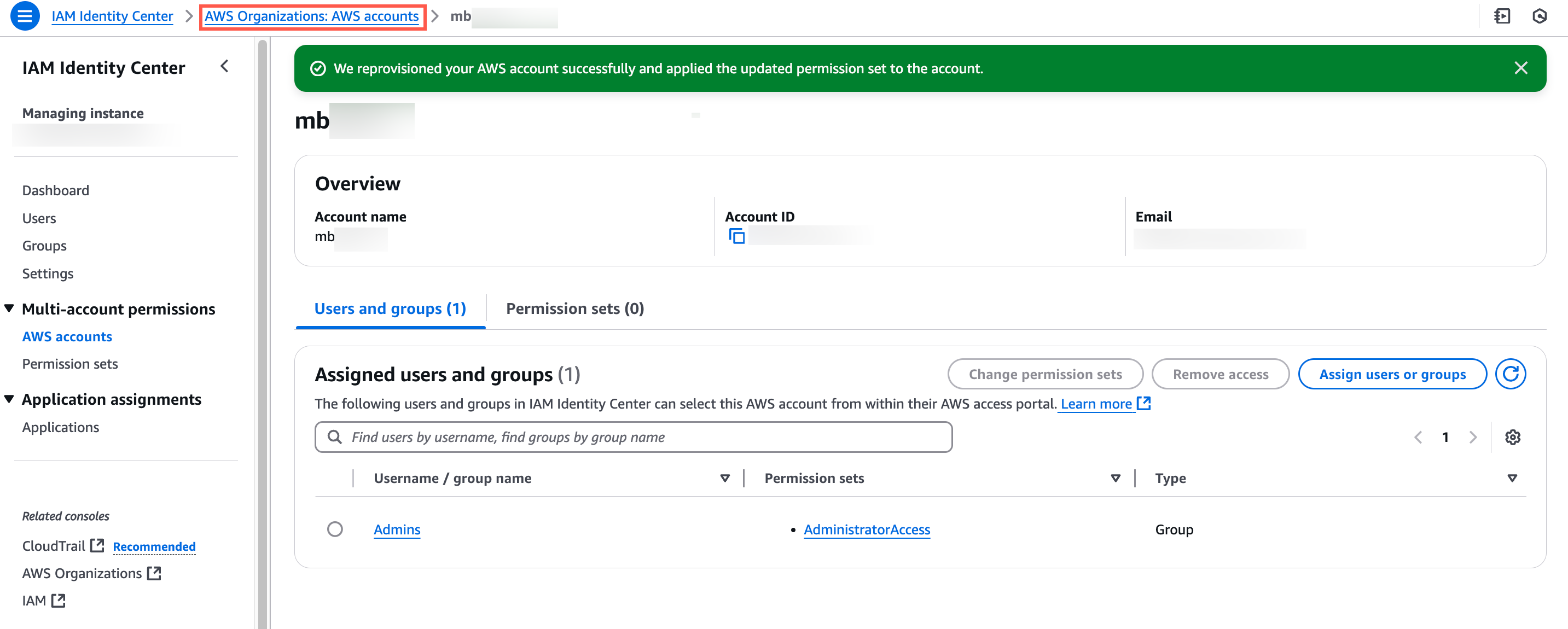1568x629 pixels.
Task: Click the Remove access button
Action: click(1221, 374)
